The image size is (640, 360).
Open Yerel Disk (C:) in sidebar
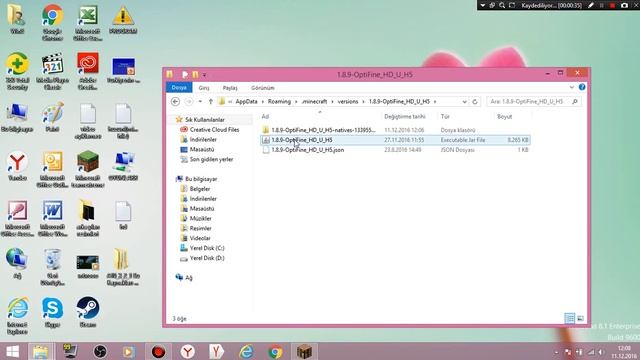click(x=202, y=248)
